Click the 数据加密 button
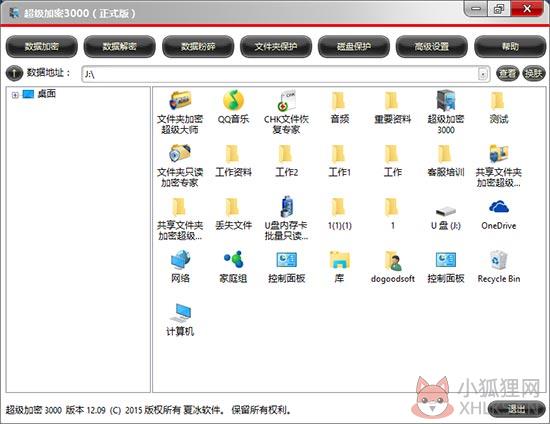This screenshot has height=424, width=550. [42, 46]
